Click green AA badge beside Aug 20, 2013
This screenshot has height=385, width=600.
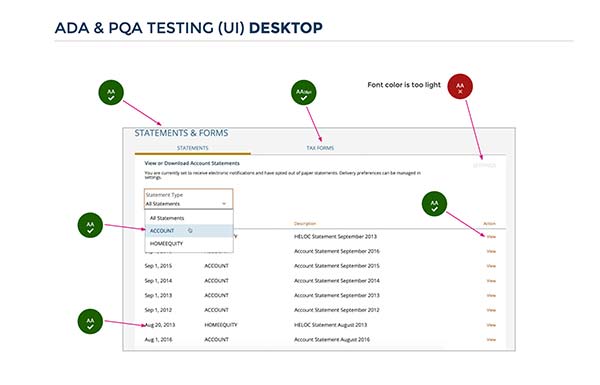[90, 321]
